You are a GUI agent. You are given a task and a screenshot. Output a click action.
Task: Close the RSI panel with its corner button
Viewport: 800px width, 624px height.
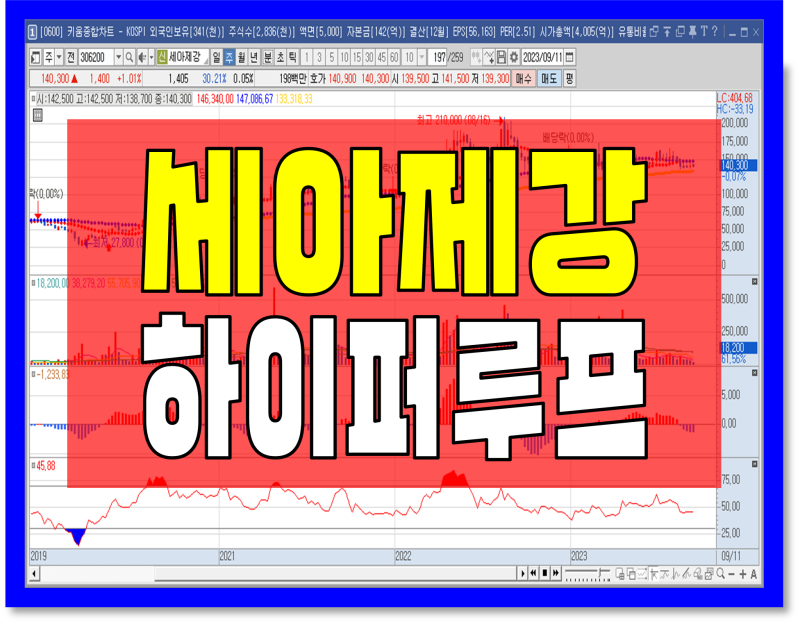754,464
